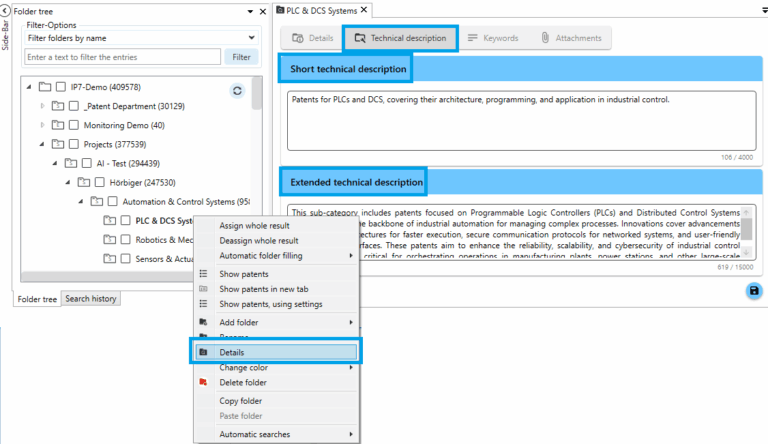Tick the Monitoring Demo checkbox
Viewport: 768px width, 444px height.
pos(74,125)
